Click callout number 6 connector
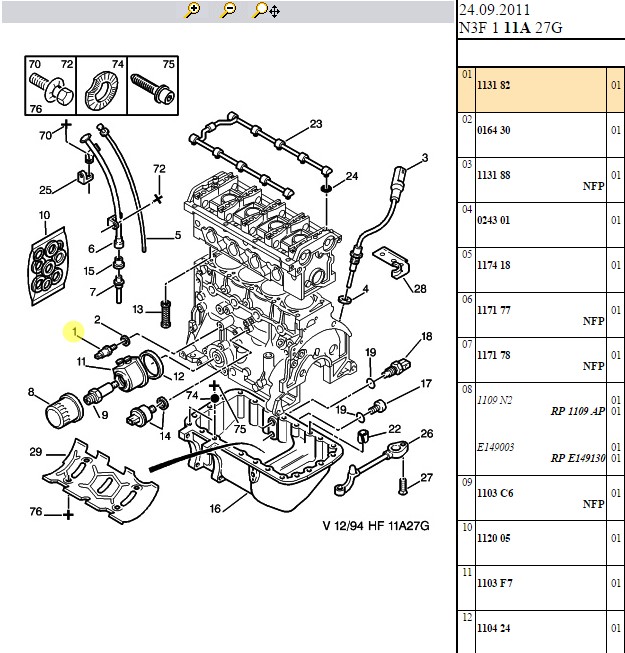The width and height of the screenshot is (625, 653). coord(91,249)
